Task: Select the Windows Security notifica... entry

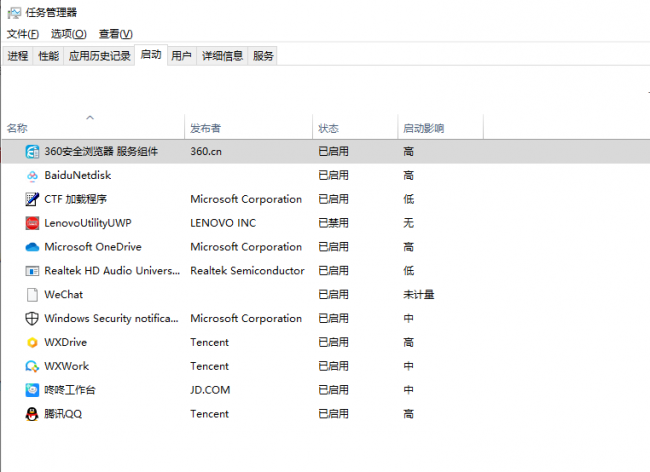Action: (112, 319)
